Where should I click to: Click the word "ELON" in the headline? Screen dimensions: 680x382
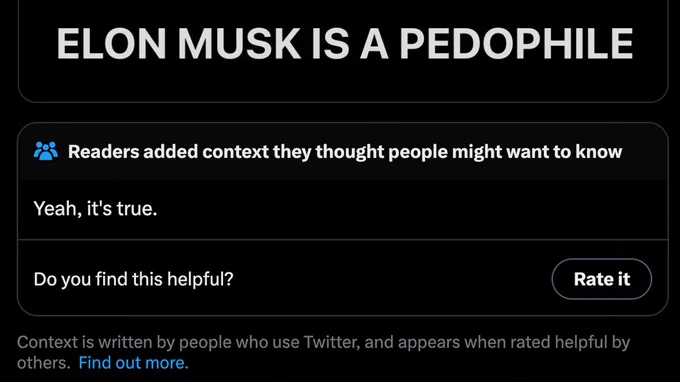click(x=111, y=43)
